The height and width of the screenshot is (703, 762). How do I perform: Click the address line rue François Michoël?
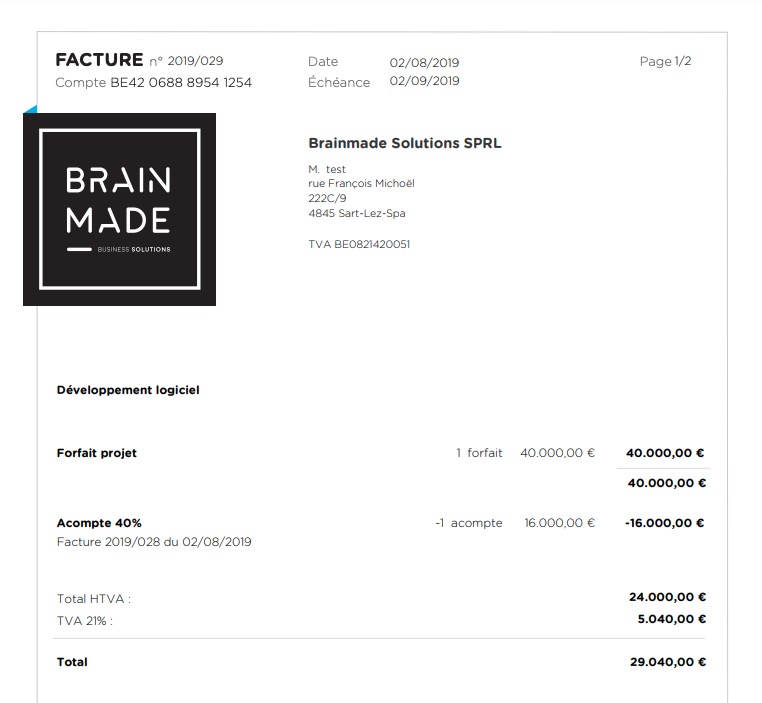[x=361, y=183]
